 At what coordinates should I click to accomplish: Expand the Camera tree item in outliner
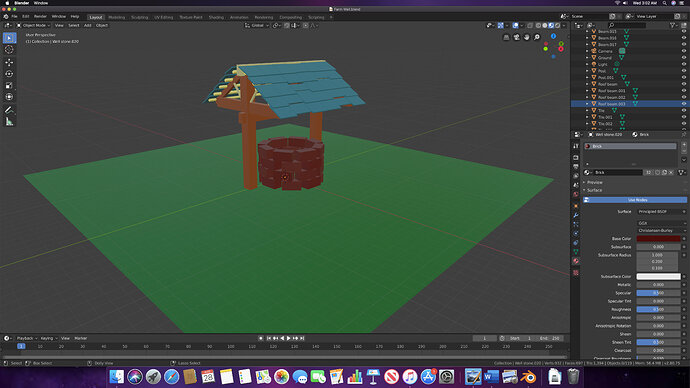click(x=587, y=51)
